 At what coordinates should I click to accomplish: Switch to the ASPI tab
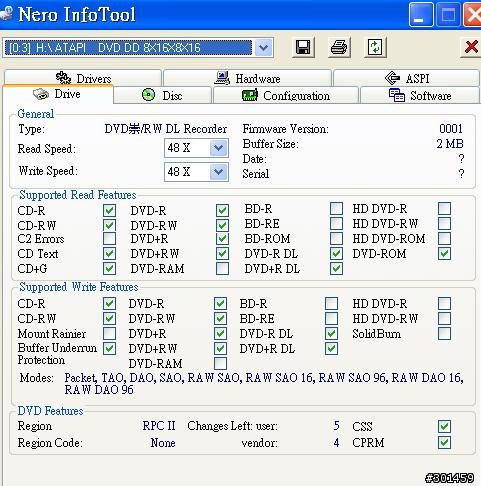[x=407, y=78]
